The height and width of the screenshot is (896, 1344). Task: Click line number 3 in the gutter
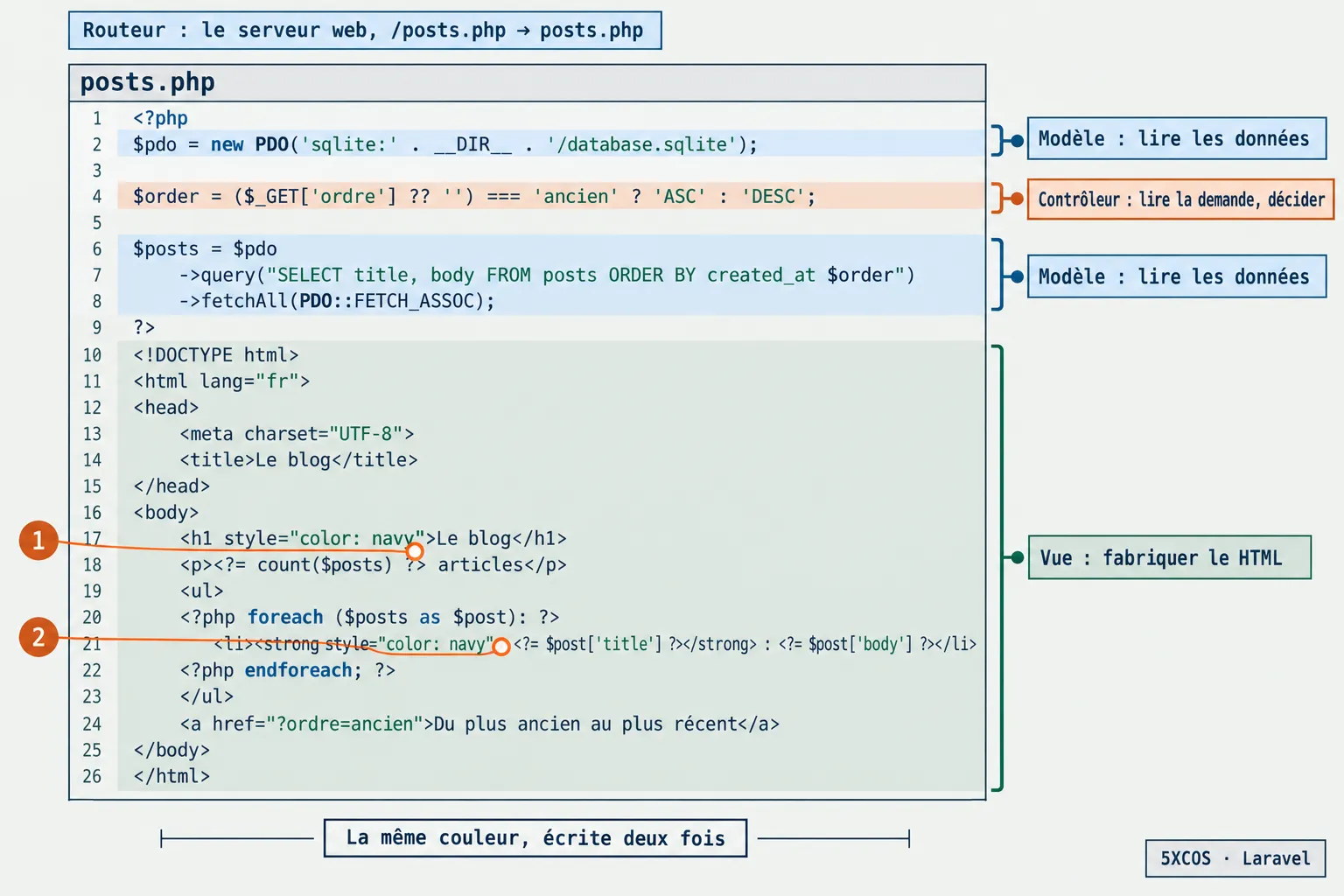pyautogui.click(x=97, y=171)
